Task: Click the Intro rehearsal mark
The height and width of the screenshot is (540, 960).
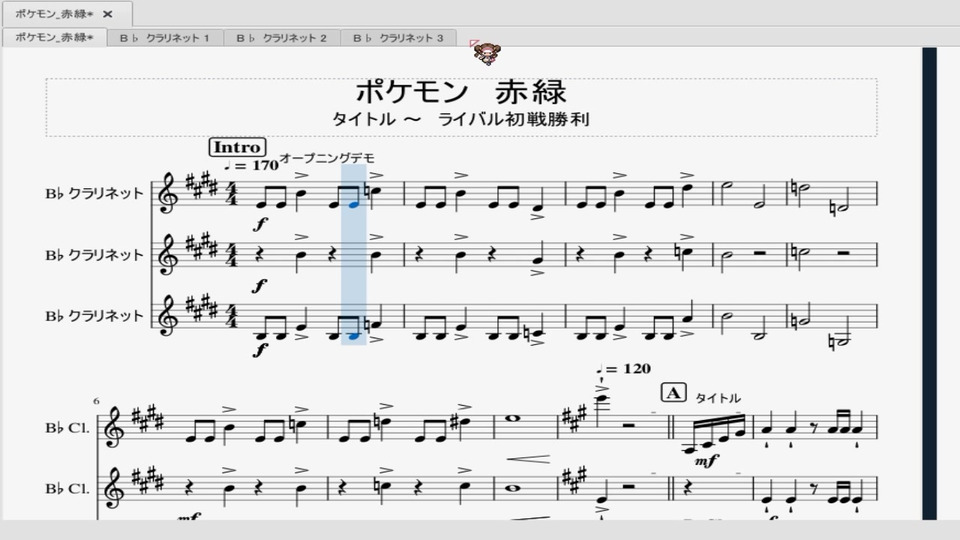Action: point(237,147)
